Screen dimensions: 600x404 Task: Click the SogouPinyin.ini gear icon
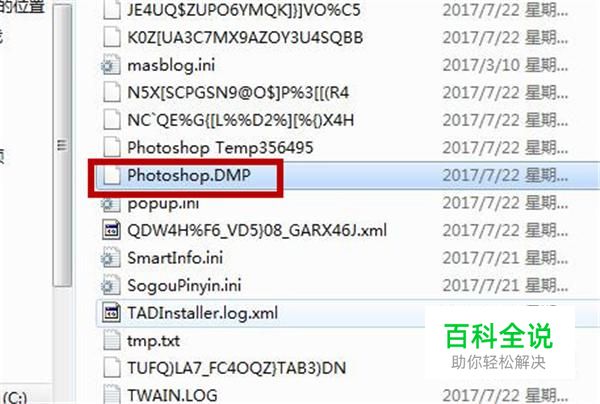tap(111, 286)
